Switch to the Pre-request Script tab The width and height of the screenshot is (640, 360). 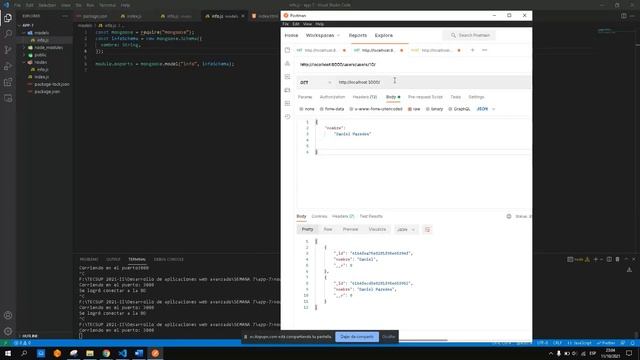tap(425, 97)
